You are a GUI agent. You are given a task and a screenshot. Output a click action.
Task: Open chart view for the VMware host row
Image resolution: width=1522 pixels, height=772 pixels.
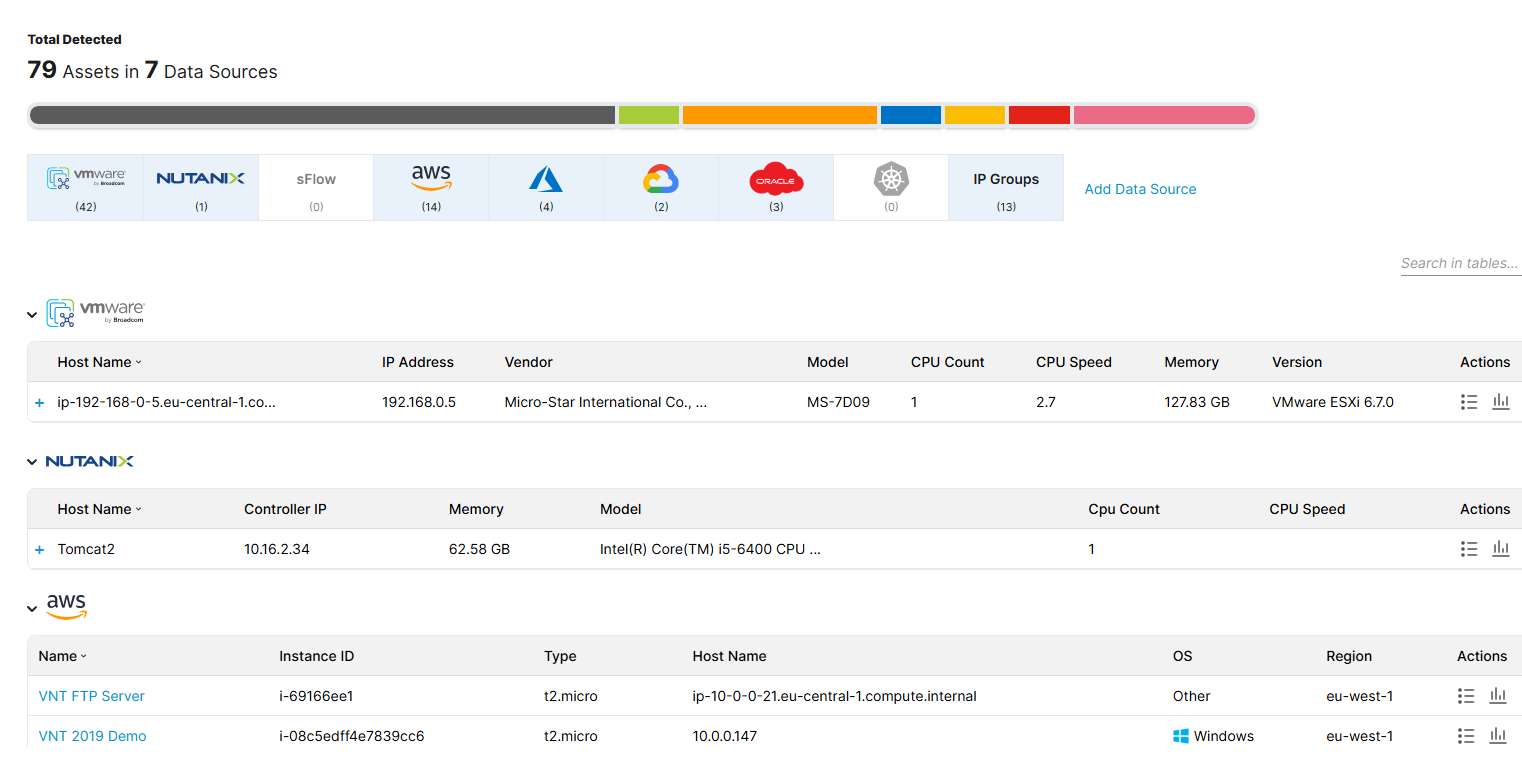(x=1501, y=402)
